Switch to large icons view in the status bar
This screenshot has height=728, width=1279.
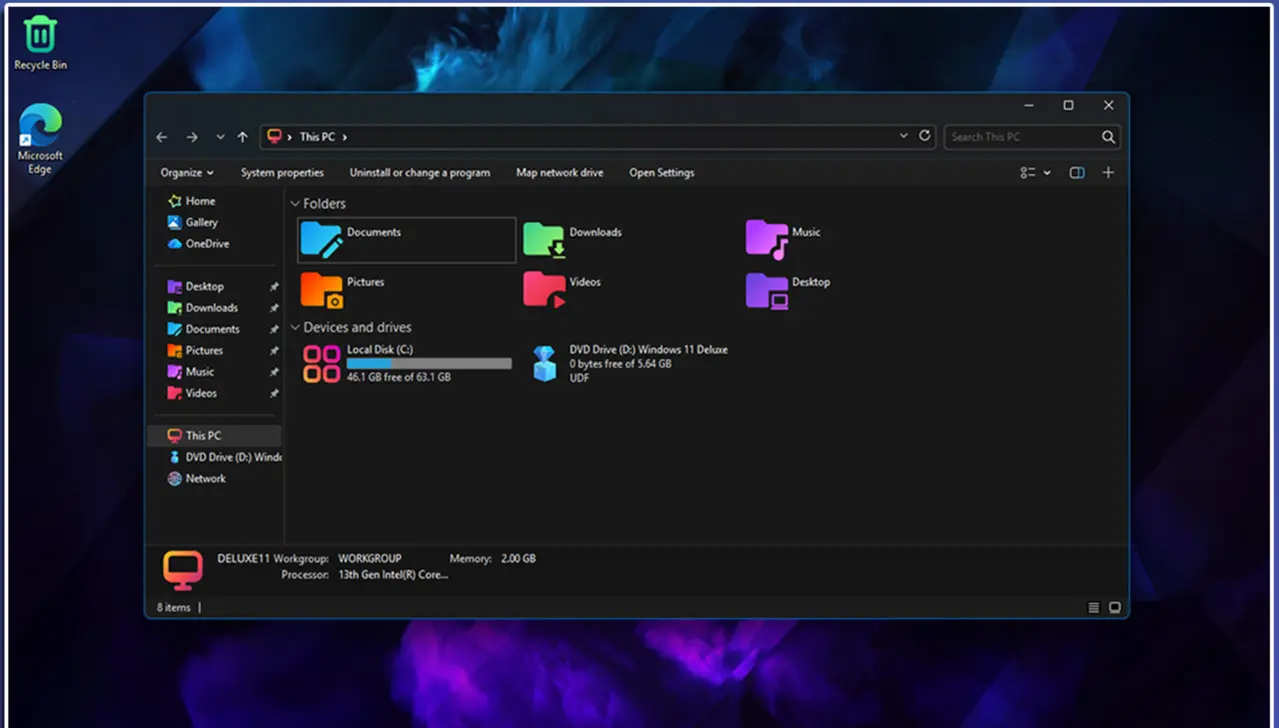tap(1115, 608)
